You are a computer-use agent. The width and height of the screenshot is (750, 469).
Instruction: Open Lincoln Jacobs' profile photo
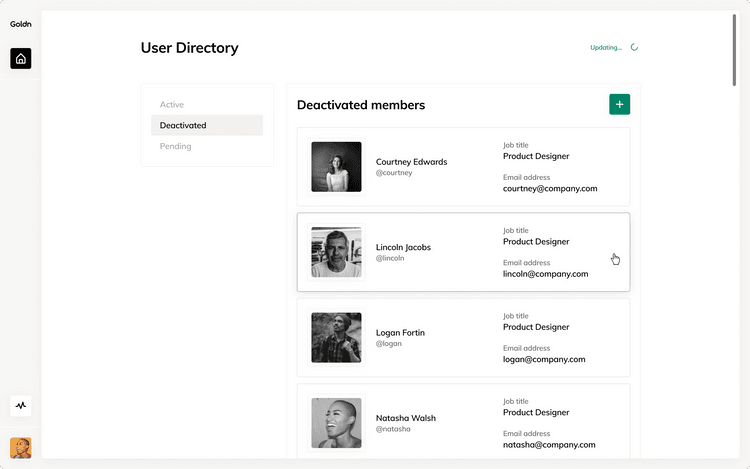[x=336, y=252]
